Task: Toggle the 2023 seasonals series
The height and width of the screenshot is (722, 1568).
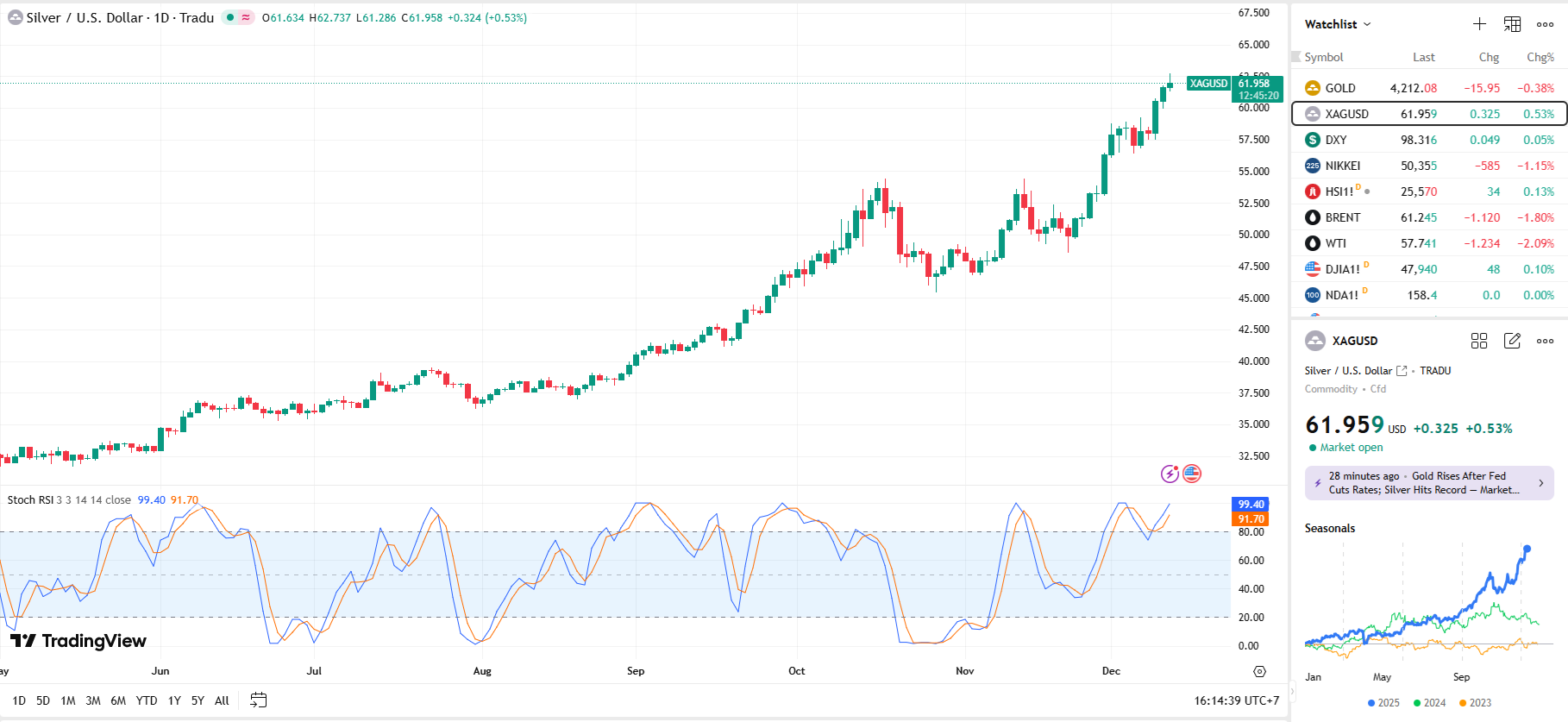Action: click(x=1475, y=703)
